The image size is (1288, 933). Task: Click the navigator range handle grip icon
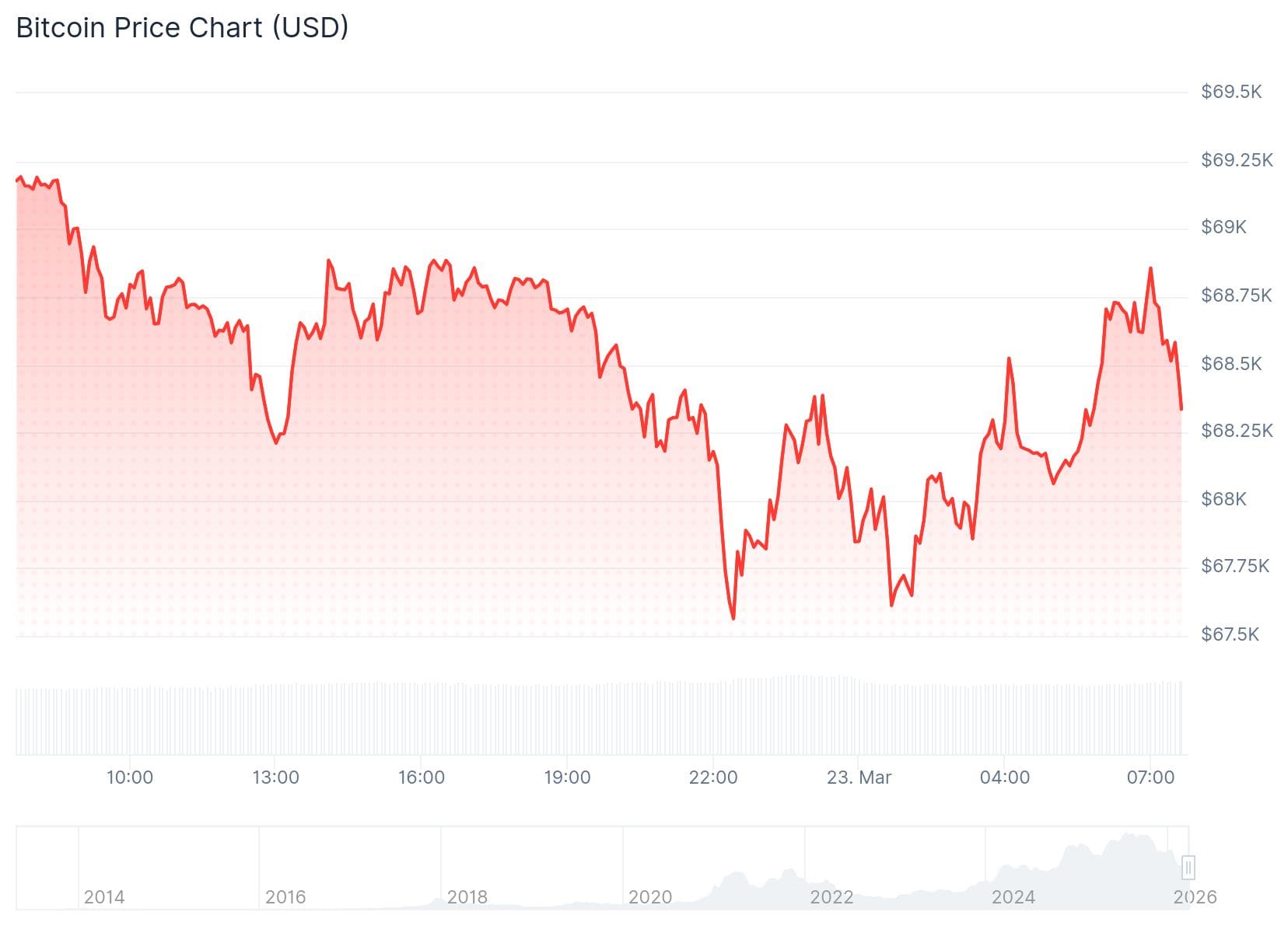[1188, 867]
